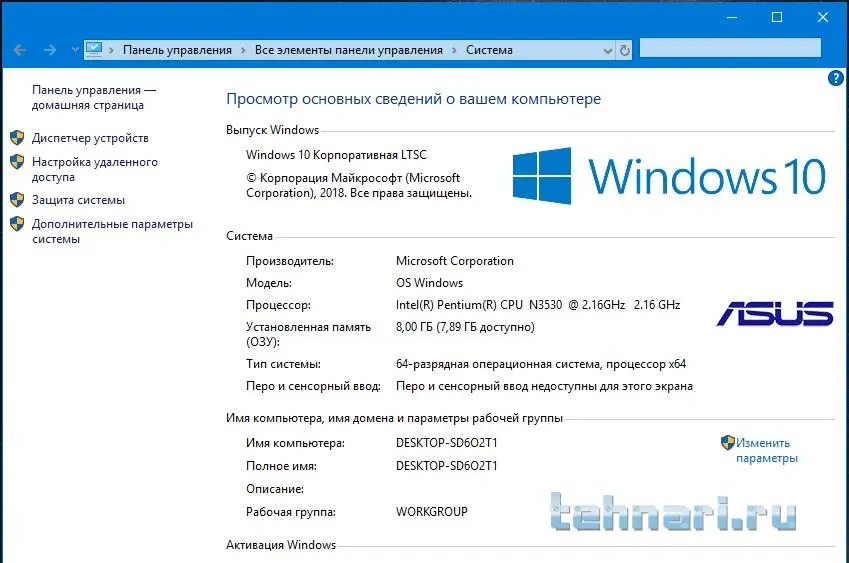The width and height of the screenshot is (849, 563).
Task: Expand chevron after the computer icon
Action: tap(112, 50)
